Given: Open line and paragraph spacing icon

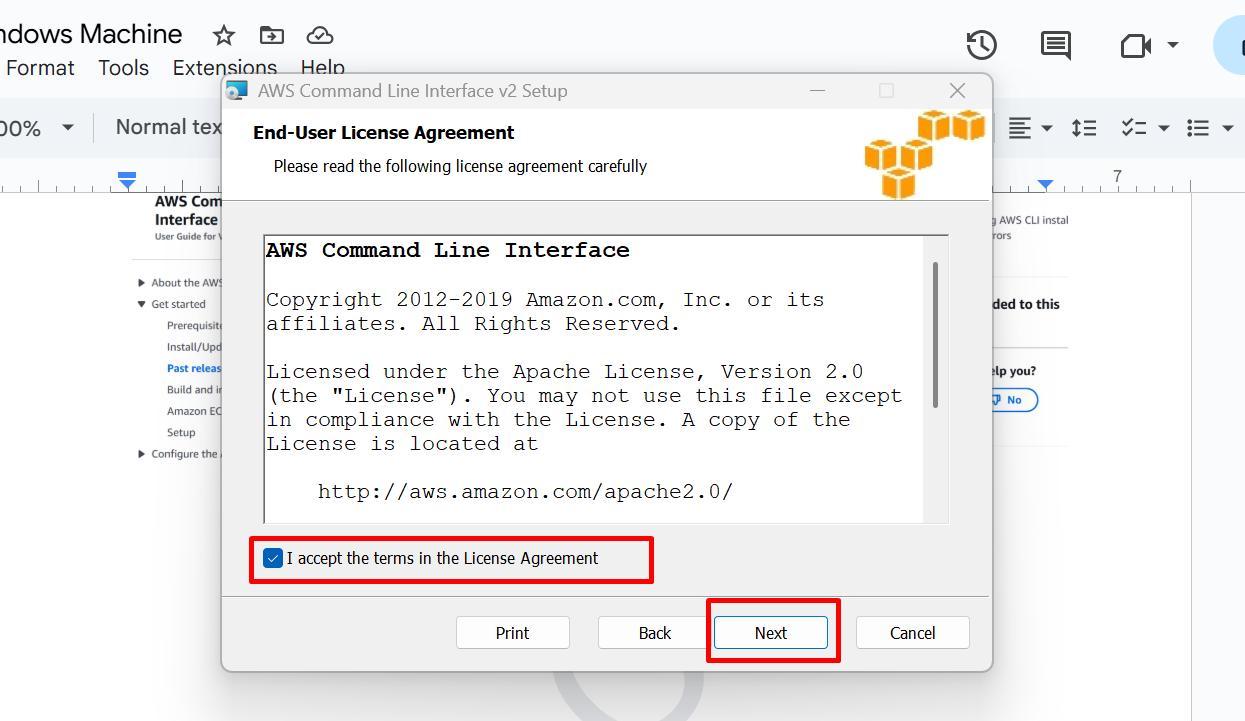Looking at the screenshot, I should 1084,128.
